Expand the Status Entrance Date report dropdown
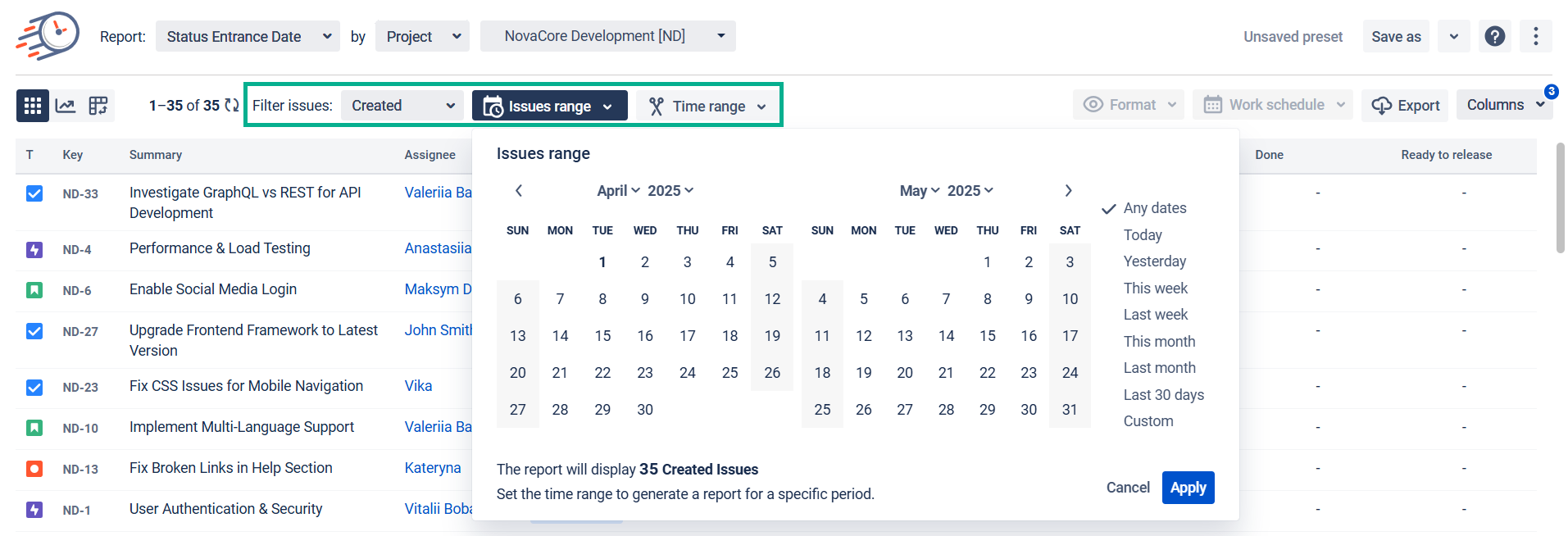This screenshot has height=536, width=1568. click(248, 37)
